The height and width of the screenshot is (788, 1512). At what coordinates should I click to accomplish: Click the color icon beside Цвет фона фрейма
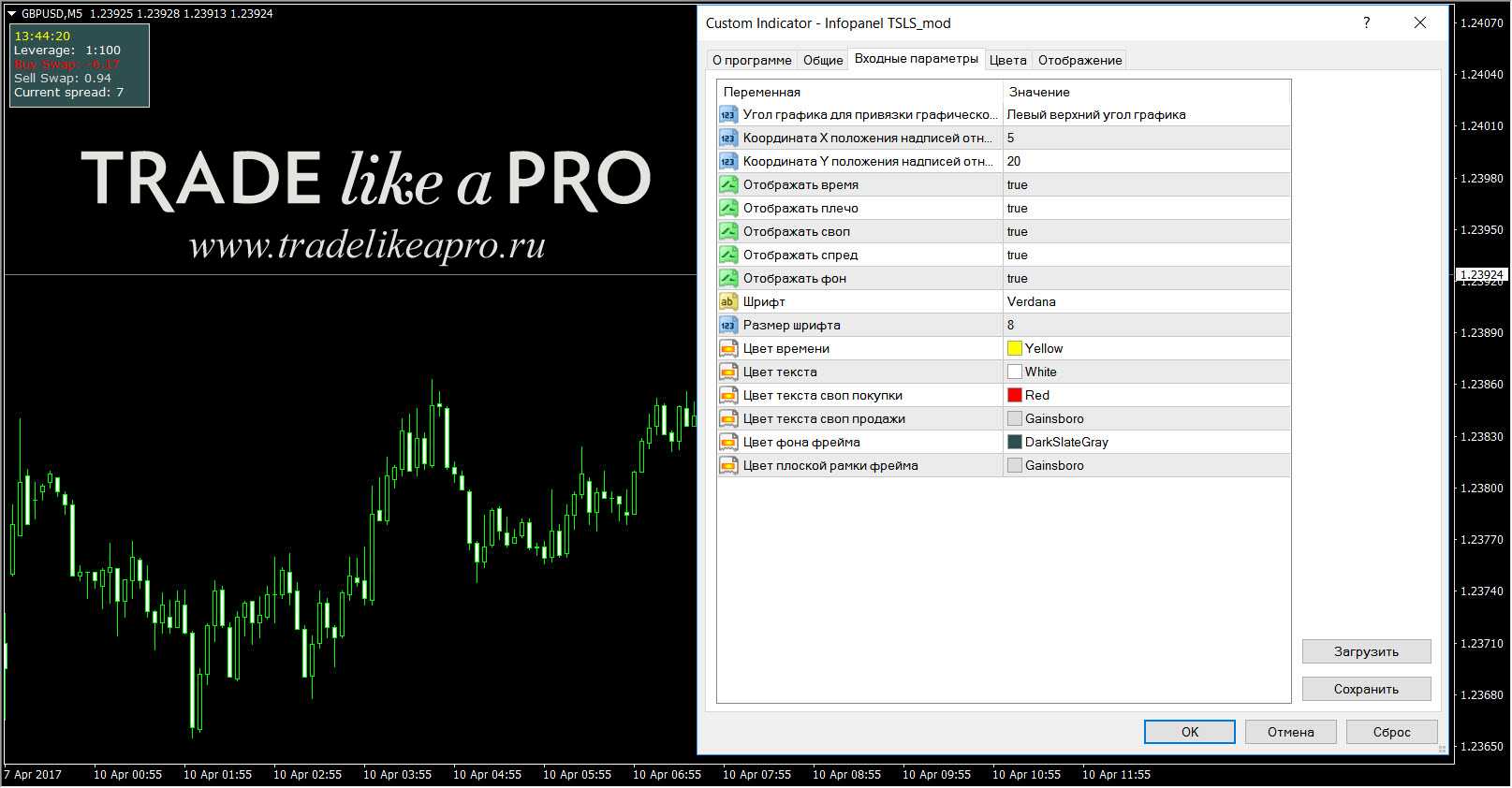[728, 442]
